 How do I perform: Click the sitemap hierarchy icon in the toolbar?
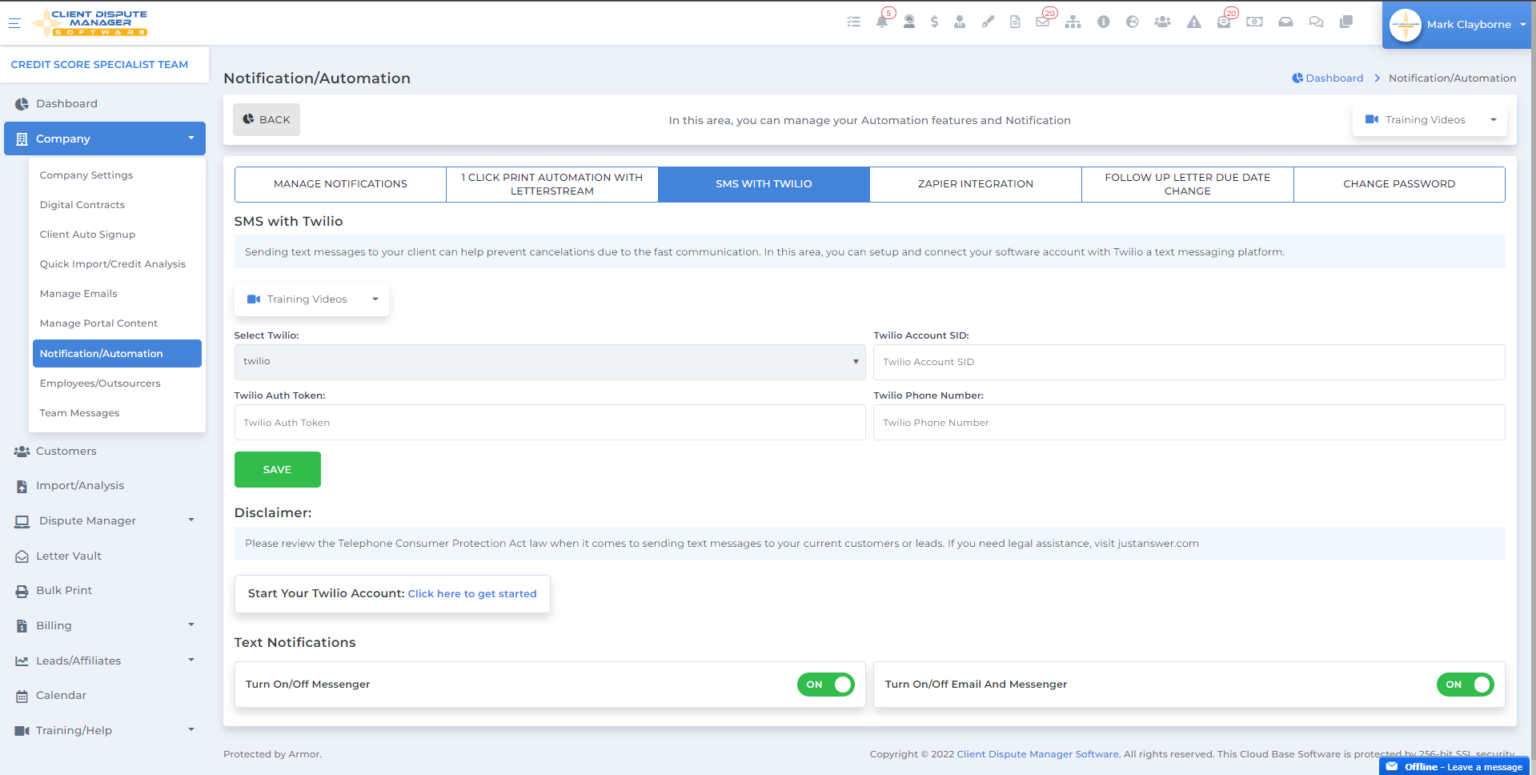[1072, 20]
